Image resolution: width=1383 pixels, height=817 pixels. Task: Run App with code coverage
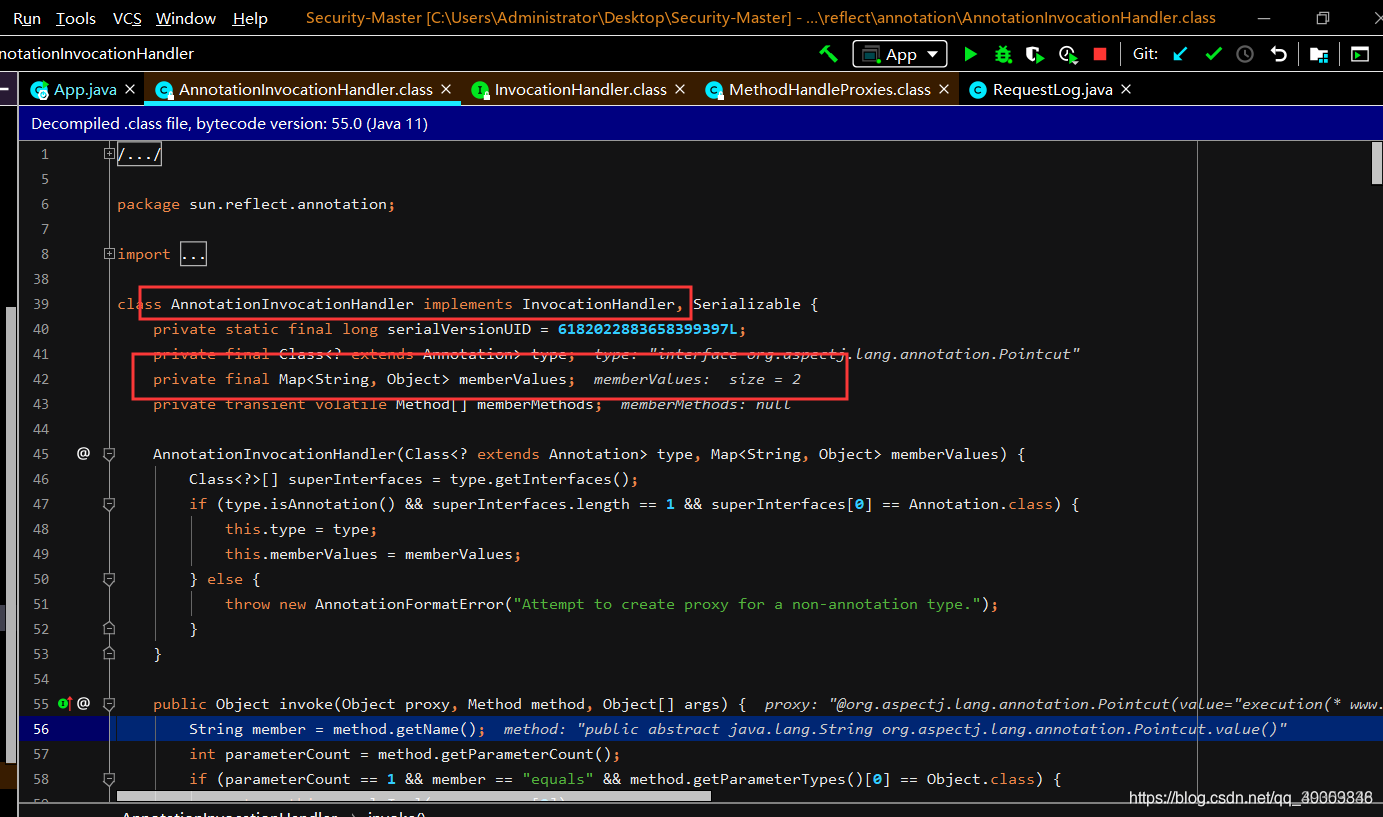tap(1034, 54)
